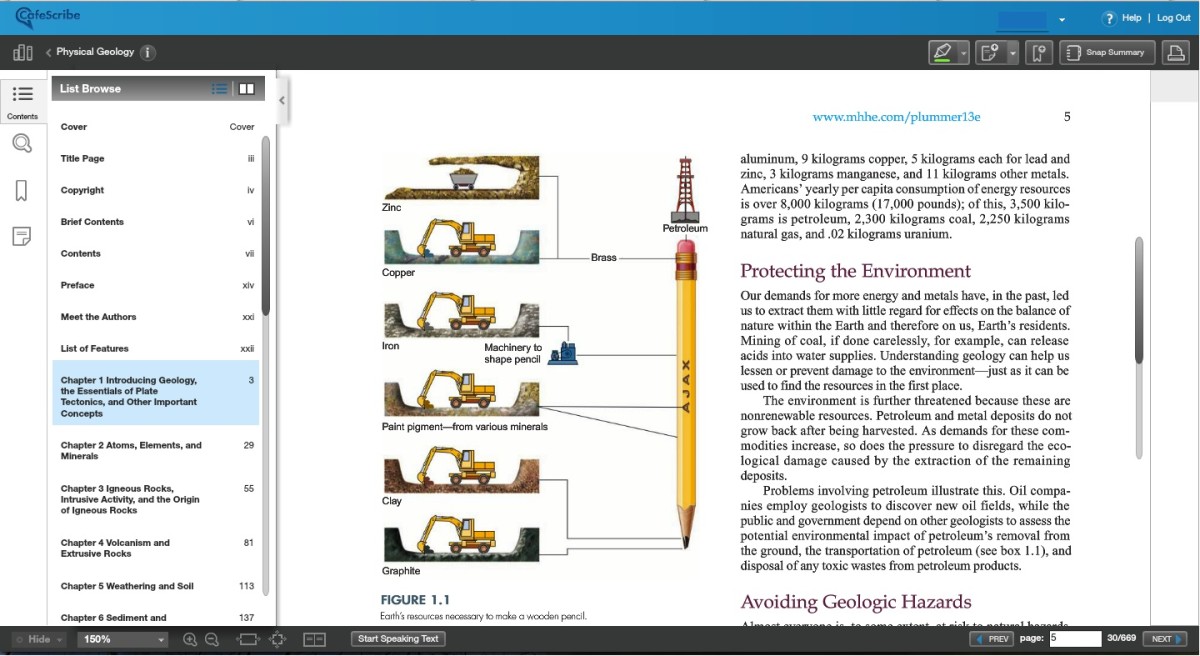1200x656 pixels.
Task: Collapse the List Browse panel
Action: 282,100
